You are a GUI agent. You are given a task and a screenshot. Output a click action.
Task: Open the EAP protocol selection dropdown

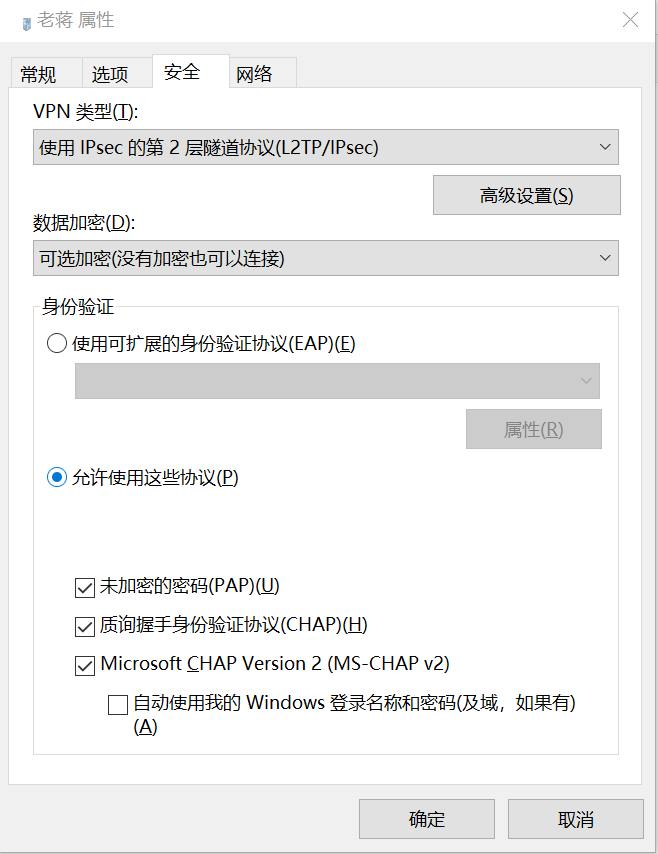click(x=585, y=381)
